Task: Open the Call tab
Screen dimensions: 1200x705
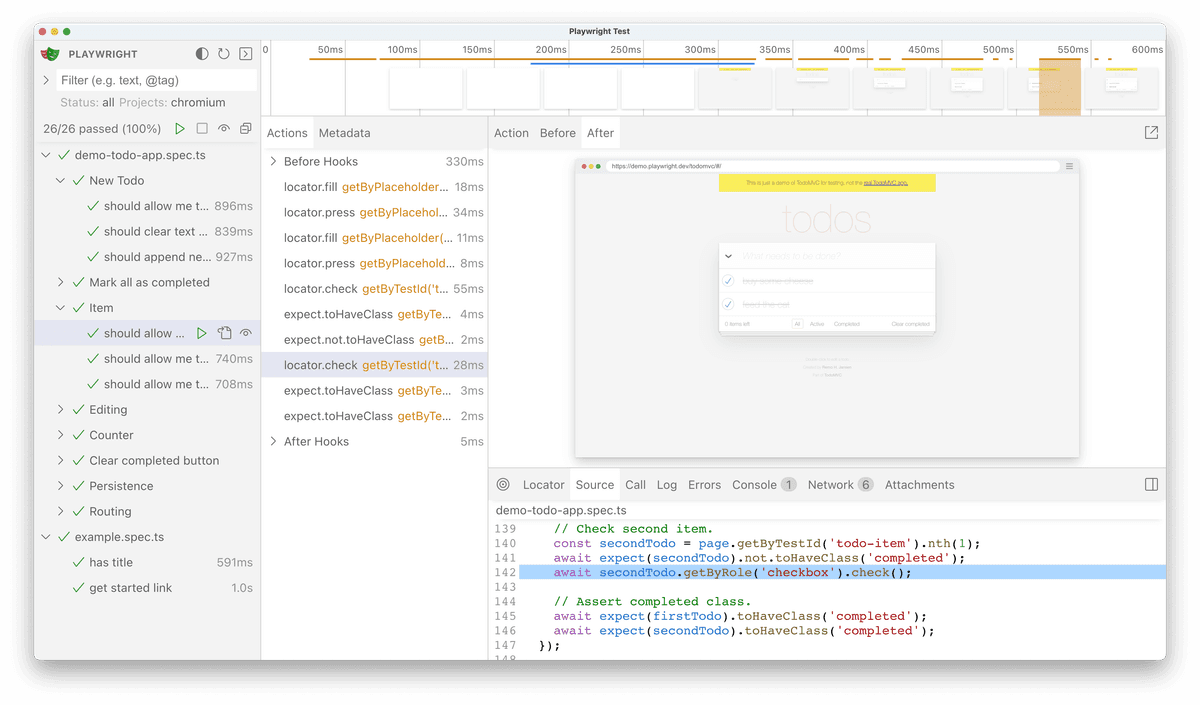Action: click(636, 485)
